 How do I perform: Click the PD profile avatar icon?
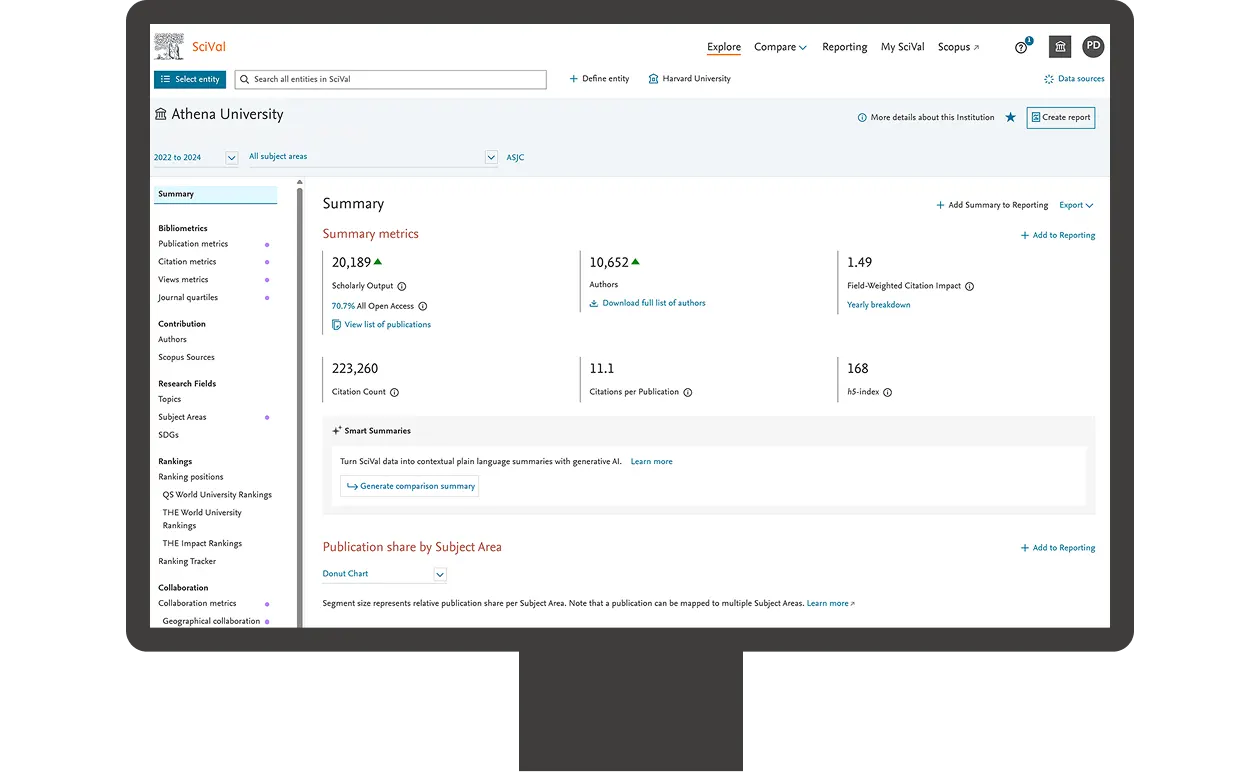click(x=1093, y=46)
